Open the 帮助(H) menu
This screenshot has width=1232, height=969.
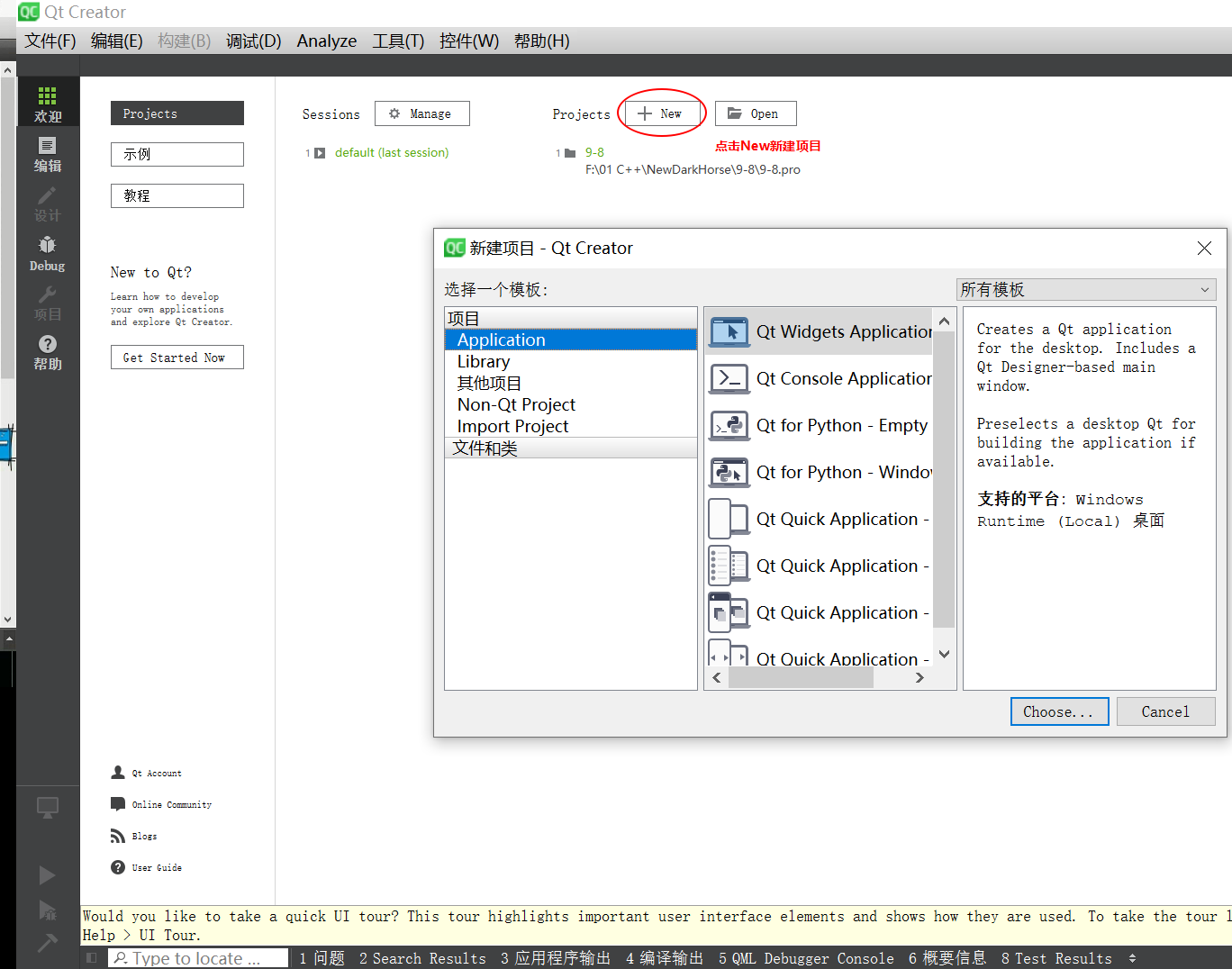pos(542,41)
